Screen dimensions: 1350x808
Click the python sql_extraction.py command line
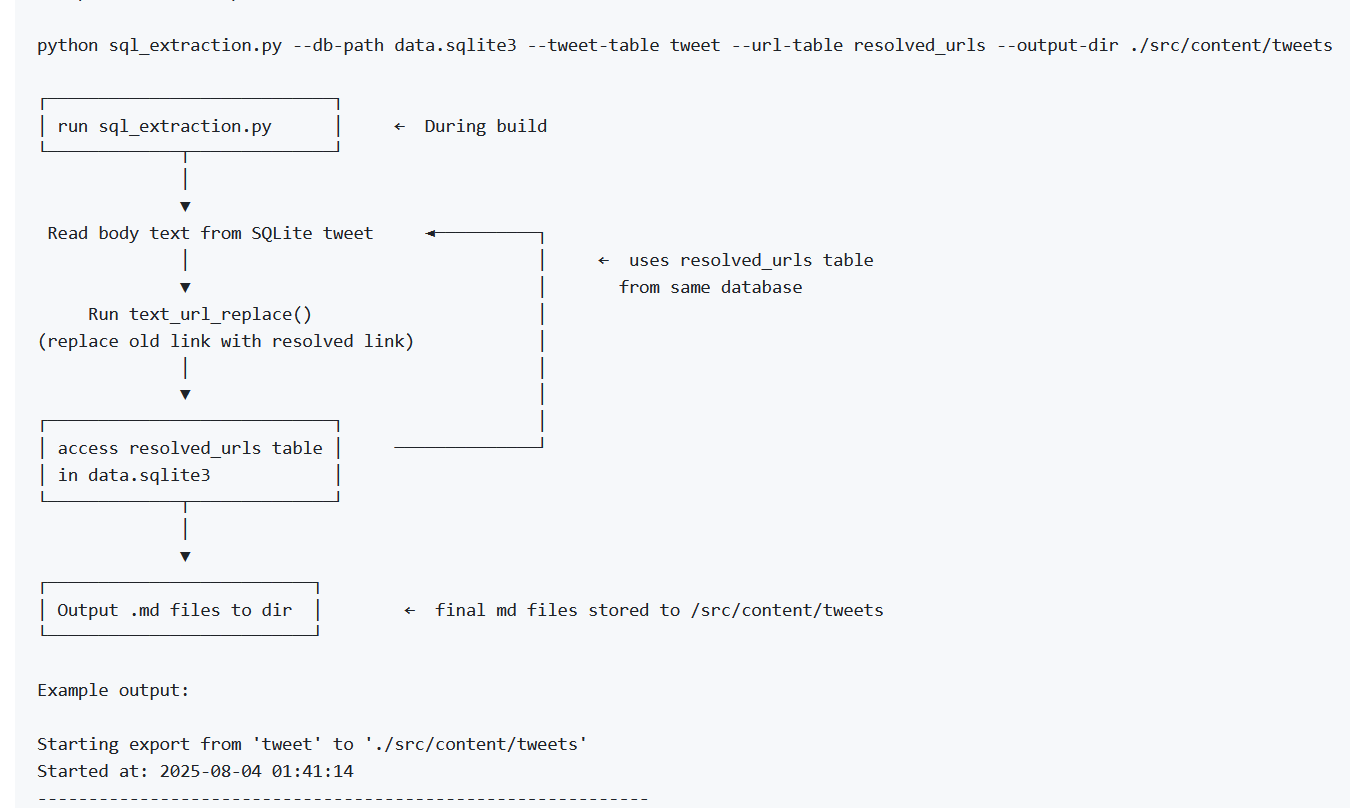pyautogui.click(x=684, y=46)
